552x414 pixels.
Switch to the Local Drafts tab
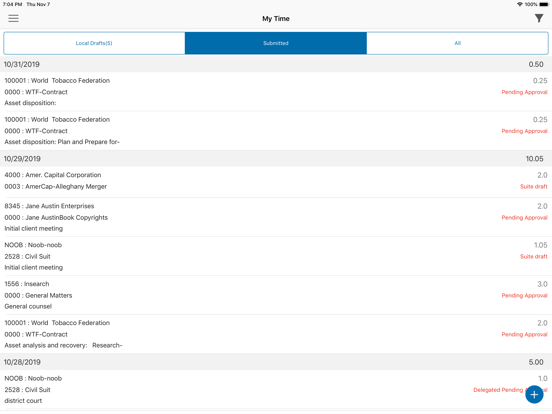94,43
